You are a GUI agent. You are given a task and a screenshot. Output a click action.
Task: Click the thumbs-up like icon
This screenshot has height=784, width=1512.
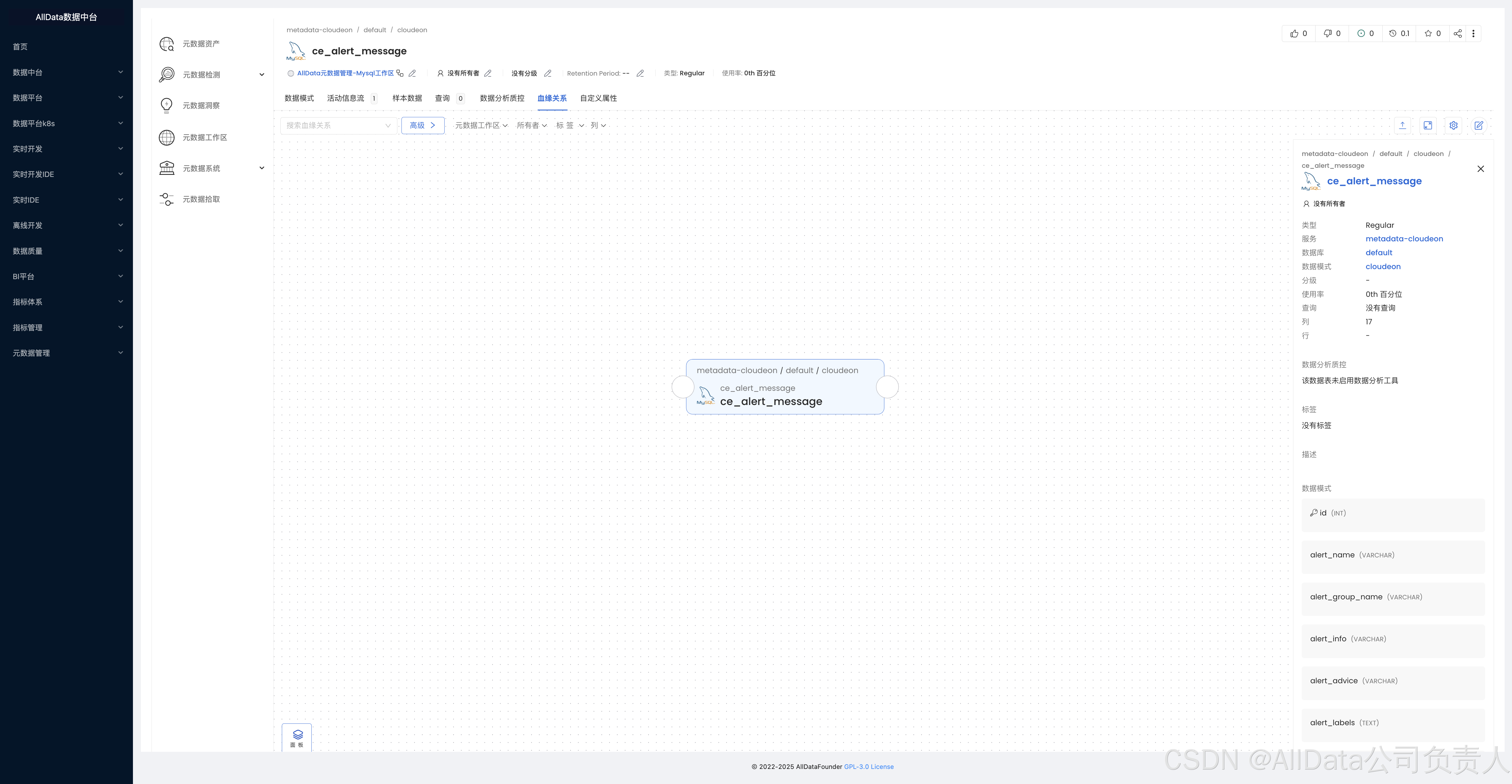[1294, 33]
